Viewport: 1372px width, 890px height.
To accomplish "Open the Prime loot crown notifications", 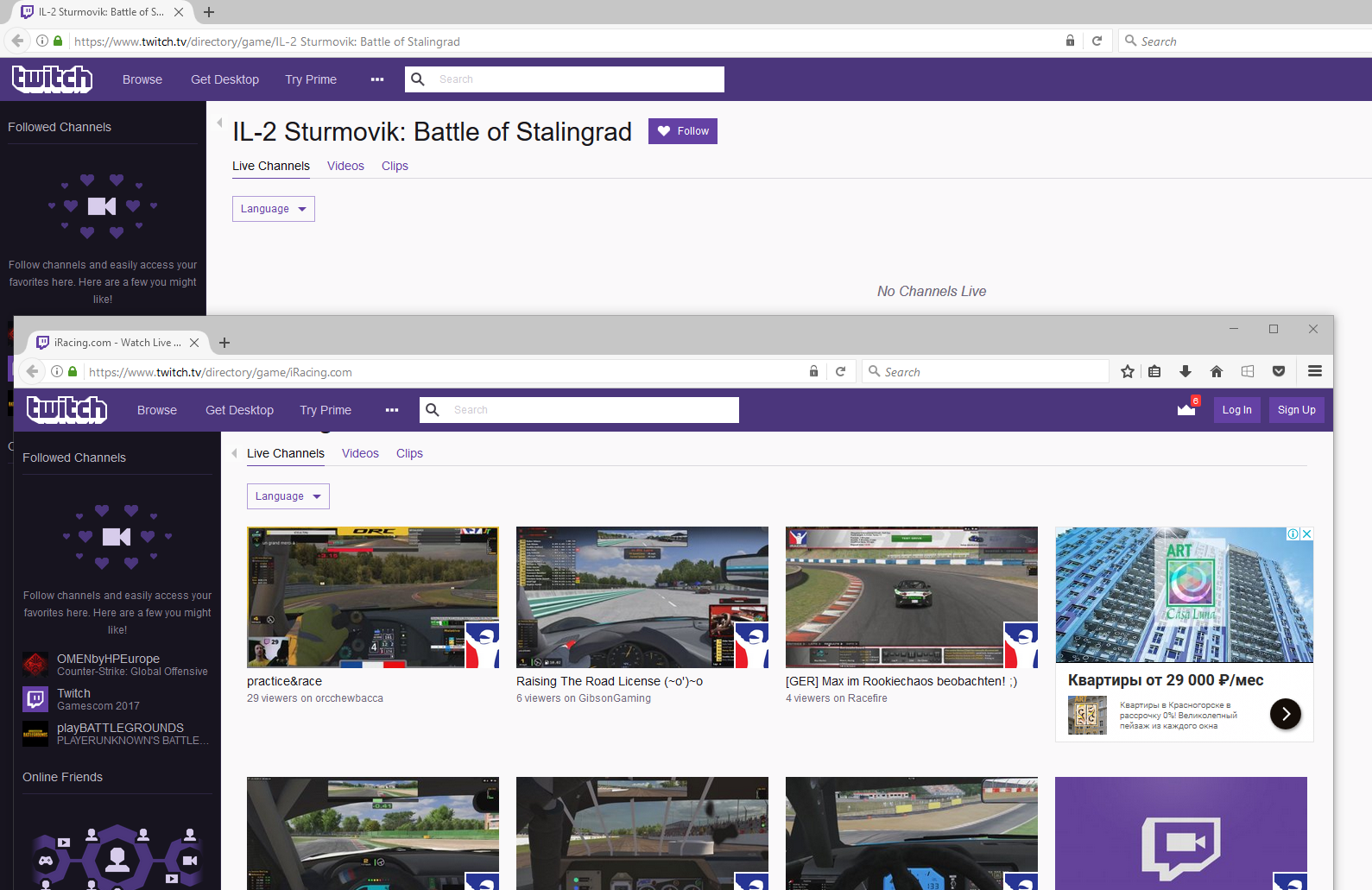I will [x=1187, y=408].
